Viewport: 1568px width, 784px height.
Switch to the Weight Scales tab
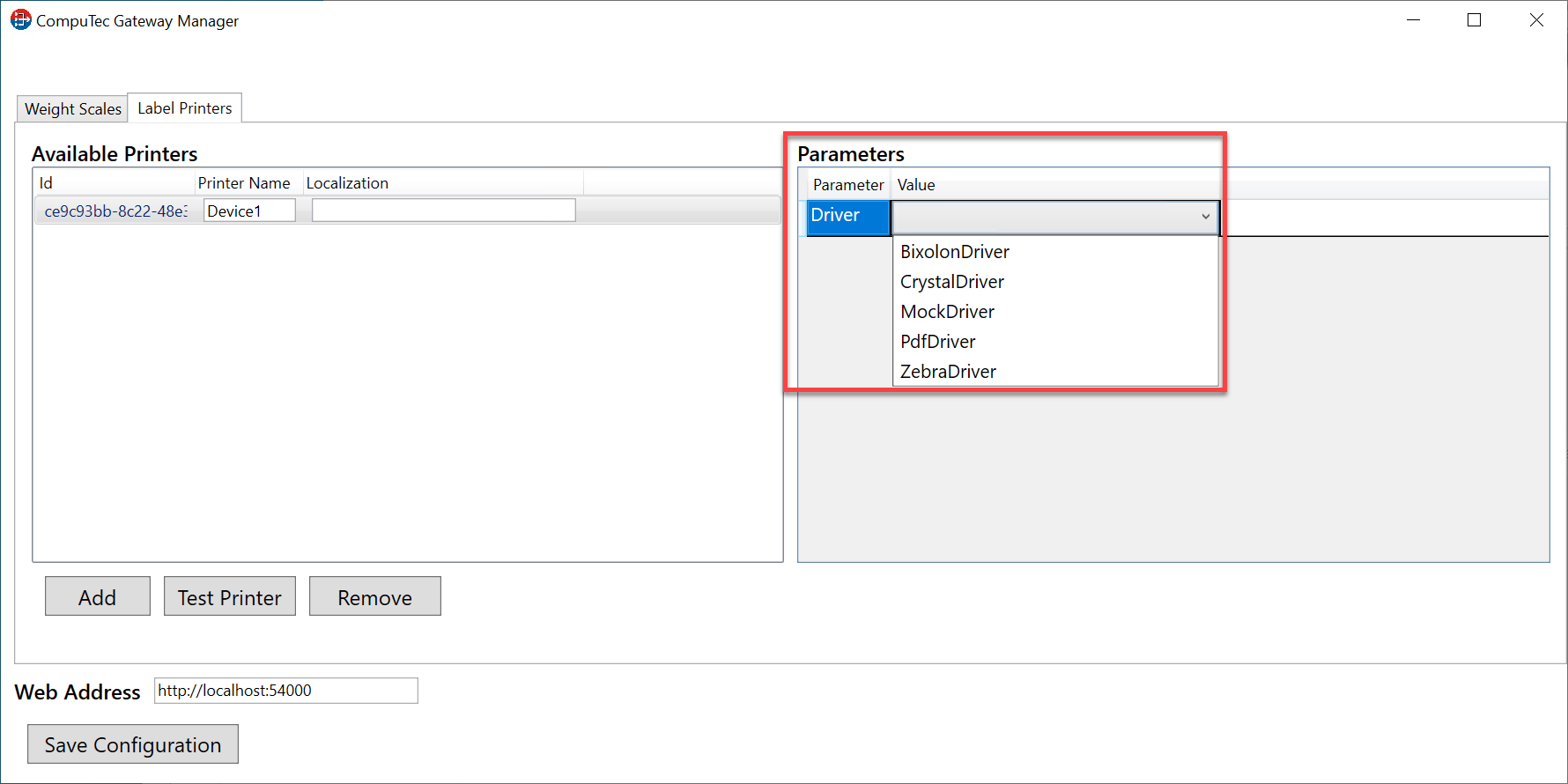point(72,108)
